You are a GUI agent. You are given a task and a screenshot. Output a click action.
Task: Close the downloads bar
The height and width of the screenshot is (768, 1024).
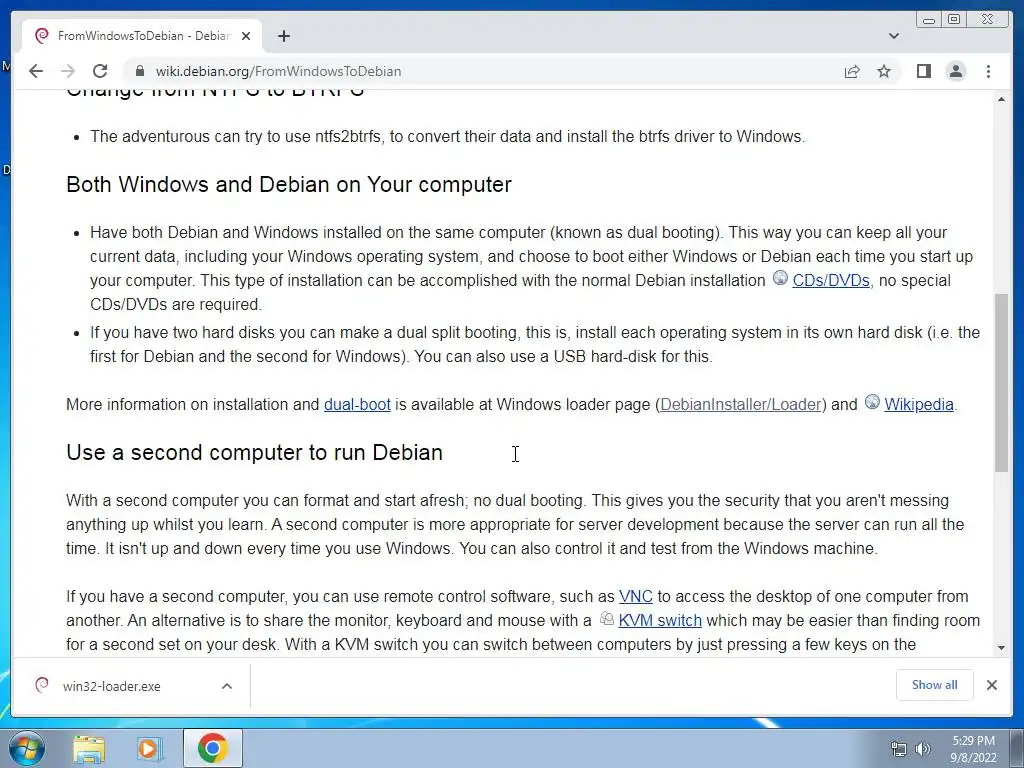click(991, 685)
